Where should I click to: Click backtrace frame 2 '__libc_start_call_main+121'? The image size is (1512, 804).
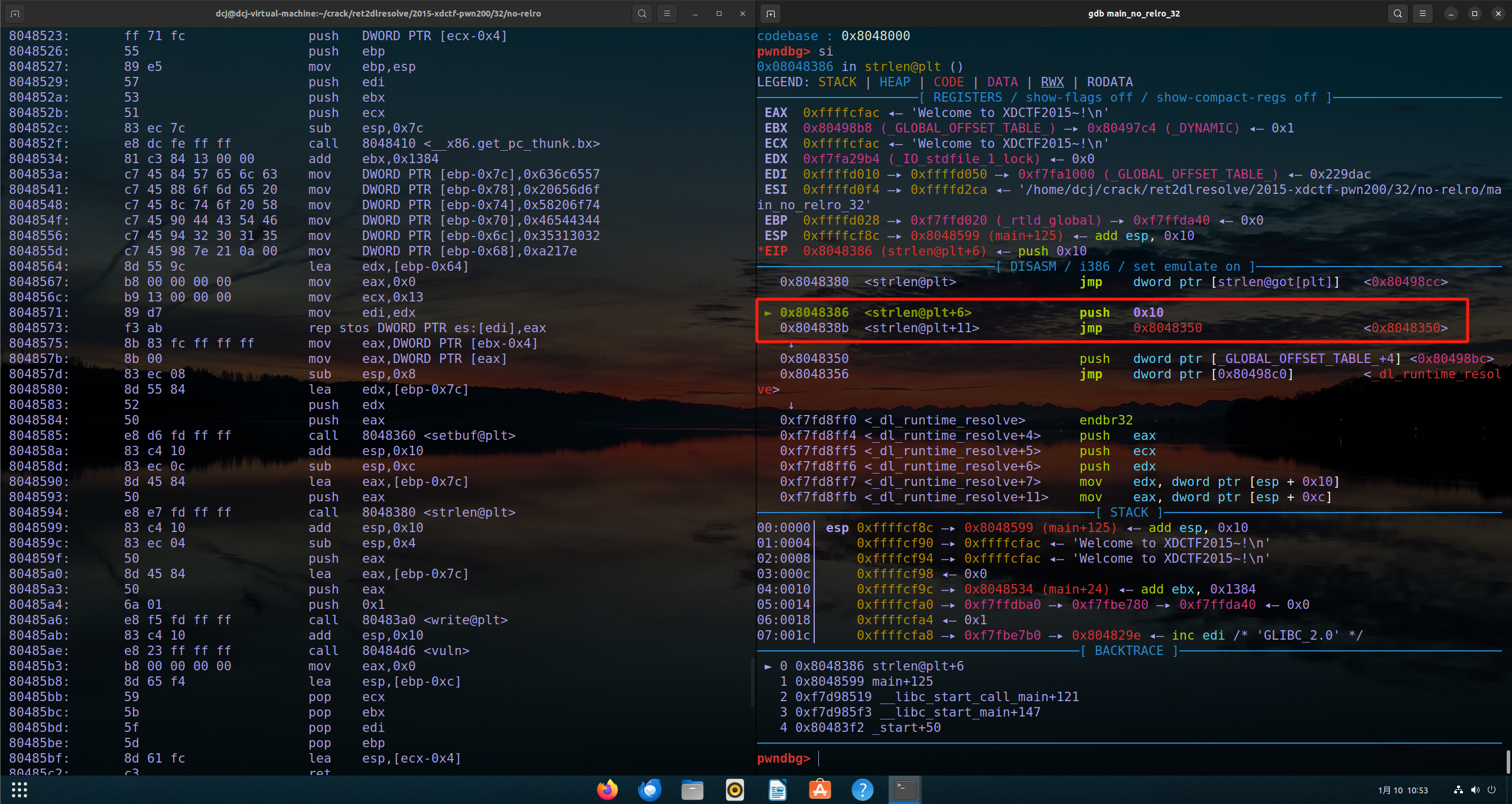[929, 697]
